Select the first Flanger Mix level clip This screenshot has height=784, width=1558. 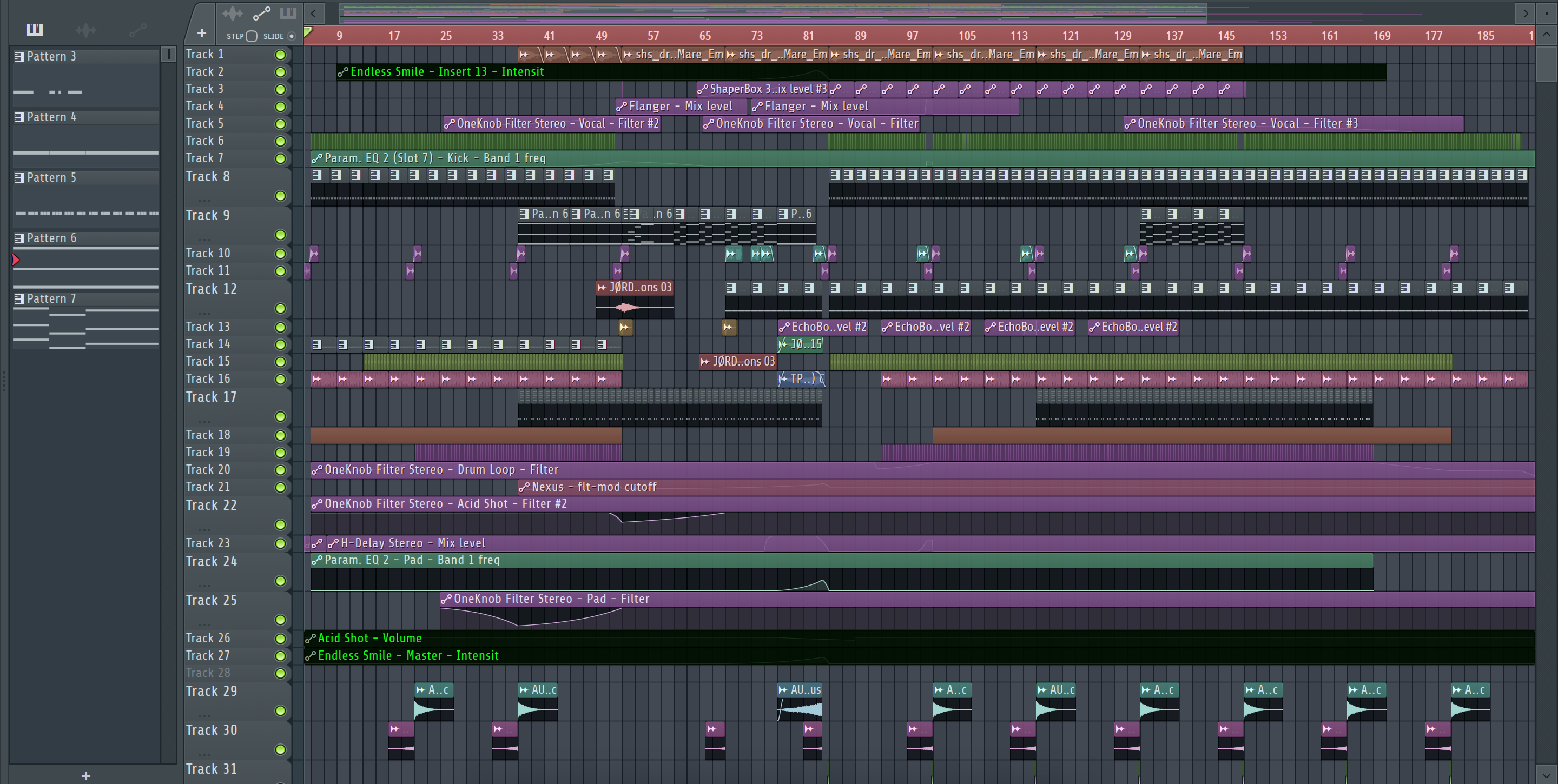pos(682,107)
